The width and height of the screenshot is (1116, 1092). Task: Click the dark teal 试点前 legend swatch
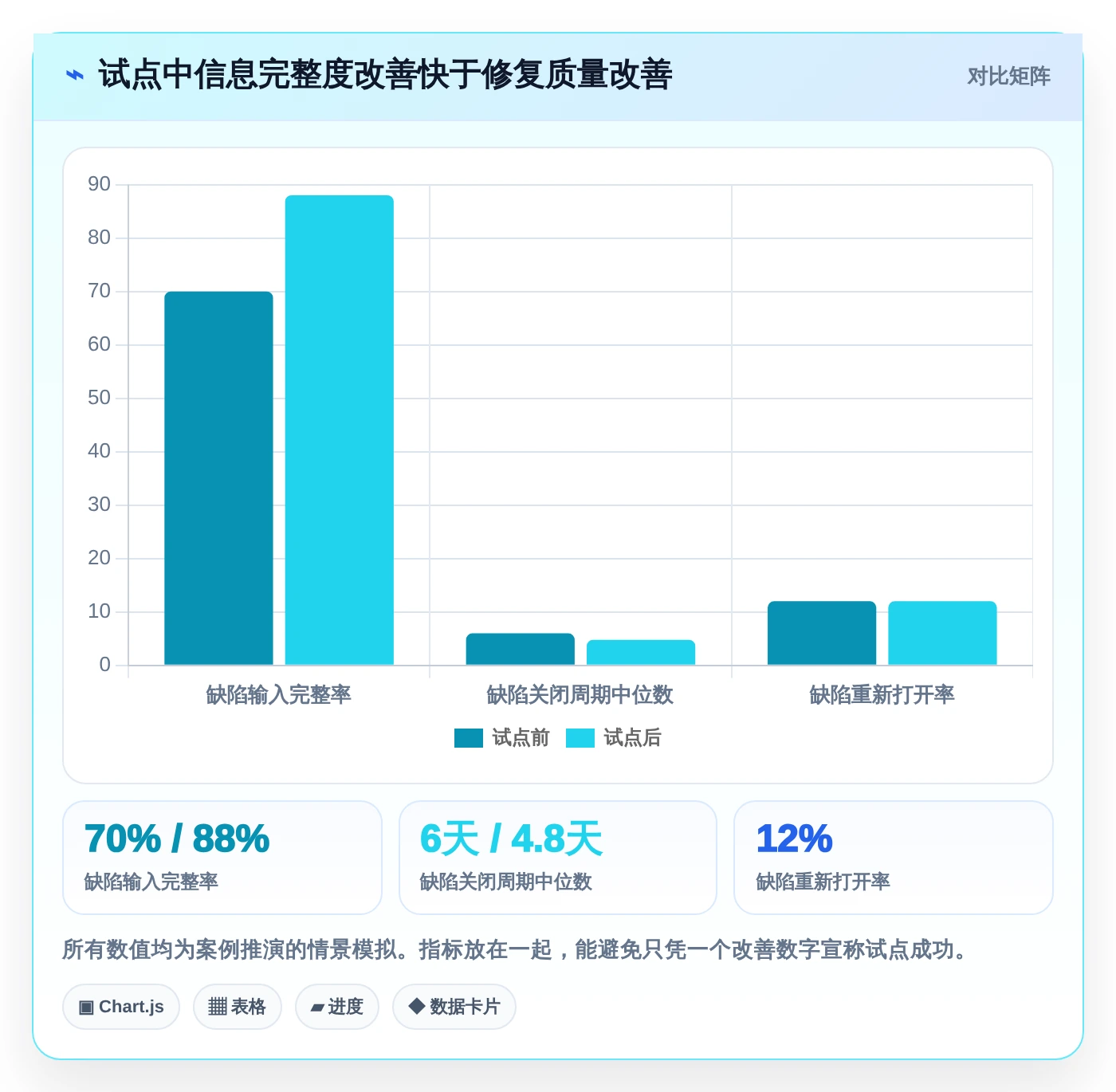tap(469, 738)
